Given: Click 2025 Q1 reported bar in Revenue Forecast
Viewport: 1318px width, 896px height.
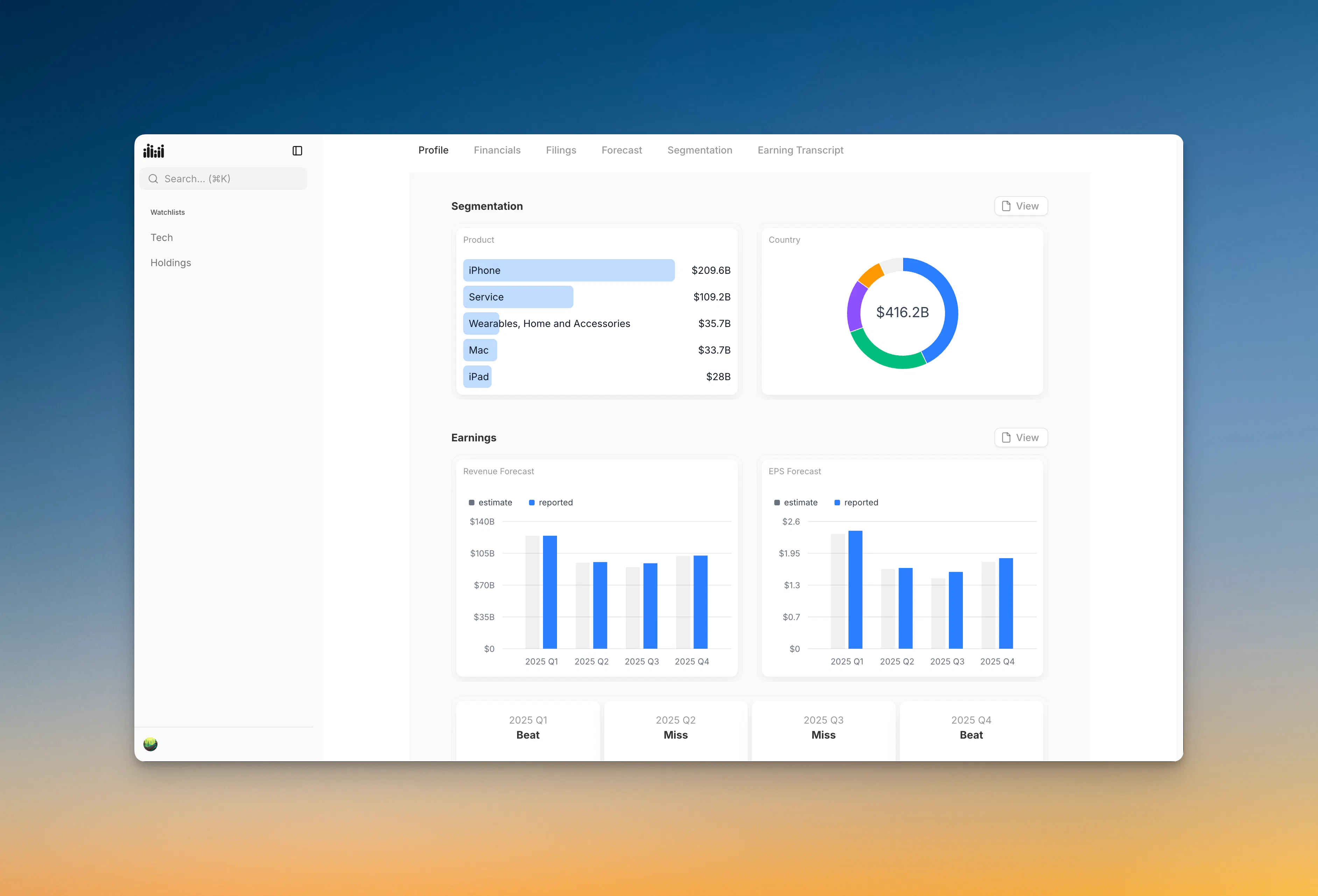Looking at the screenshot, I should click(550, 592).
